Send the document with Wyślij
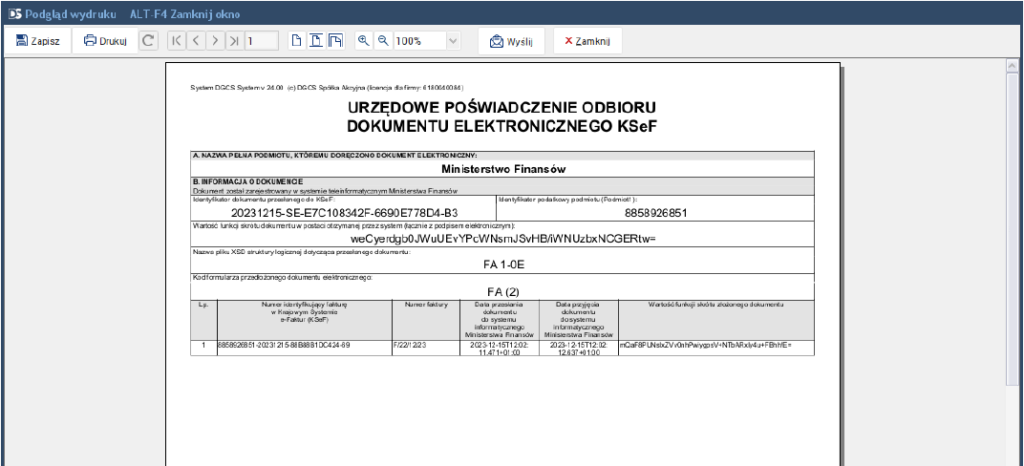 click(511, 41)
